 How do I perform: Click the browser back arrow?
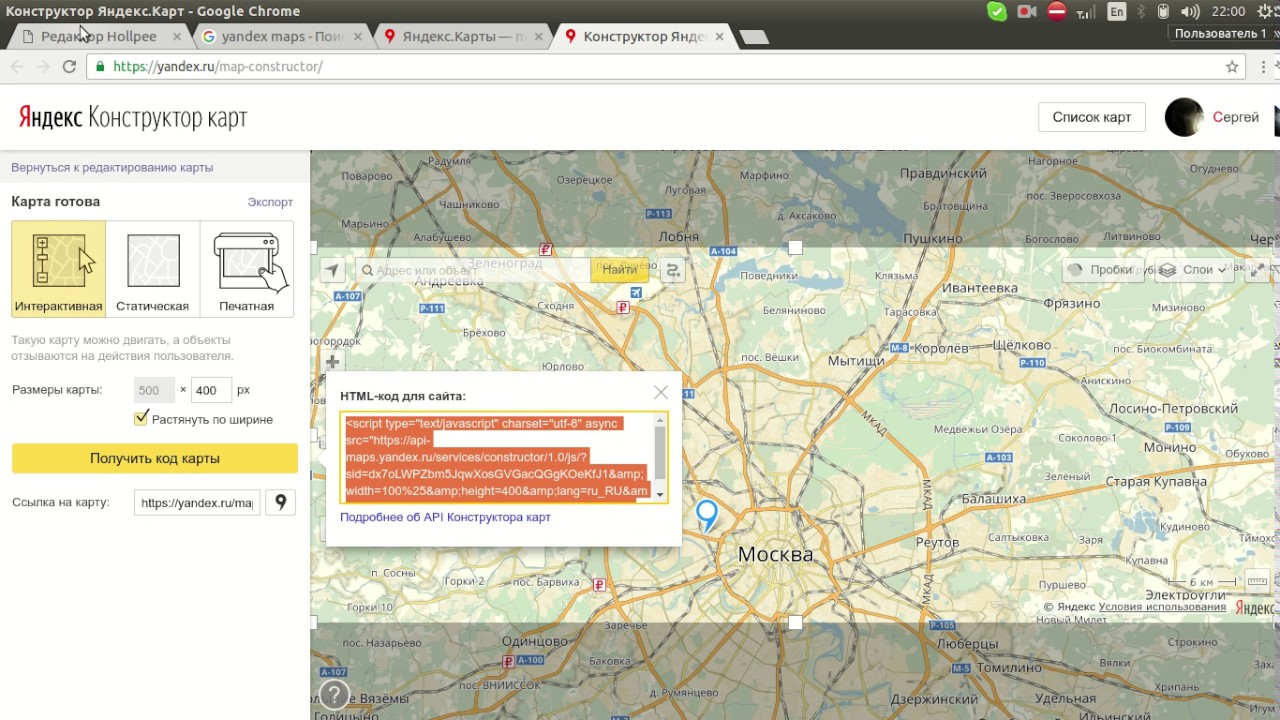click(x=17, y=66)
